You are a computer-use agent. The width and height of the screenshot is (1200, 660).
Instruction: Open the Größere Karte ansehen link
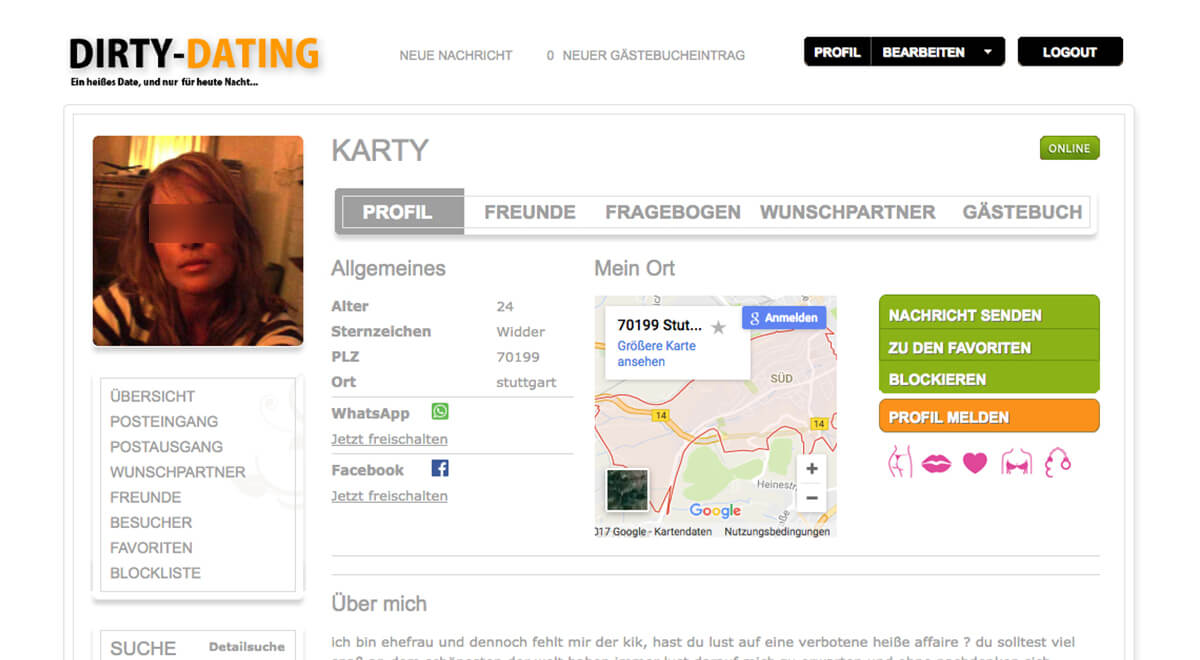point(657,354)
